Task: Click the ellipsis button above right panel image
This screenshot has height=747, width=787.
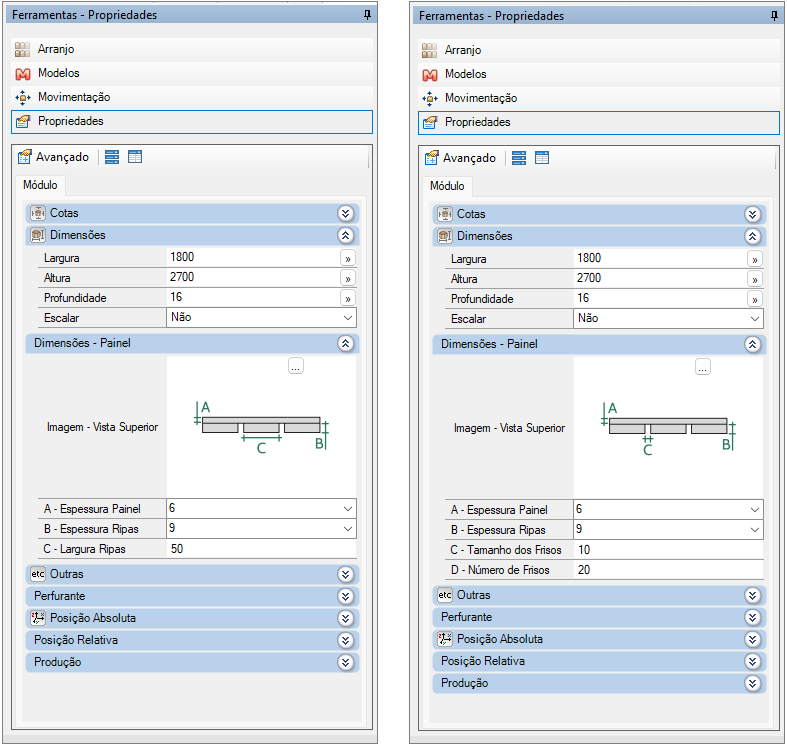Action: 702,368
